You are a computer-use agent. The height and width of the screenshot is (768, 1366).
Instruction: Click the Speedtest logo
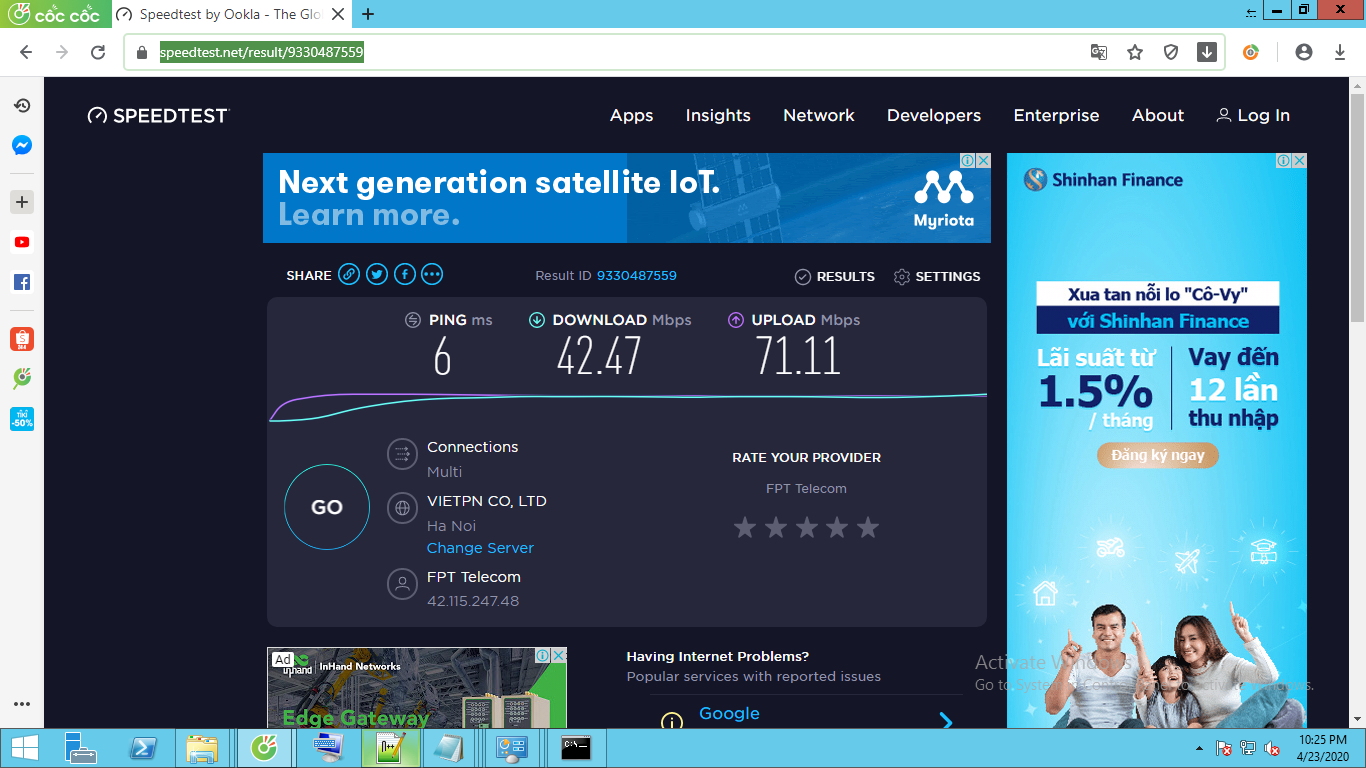point(158,116)
